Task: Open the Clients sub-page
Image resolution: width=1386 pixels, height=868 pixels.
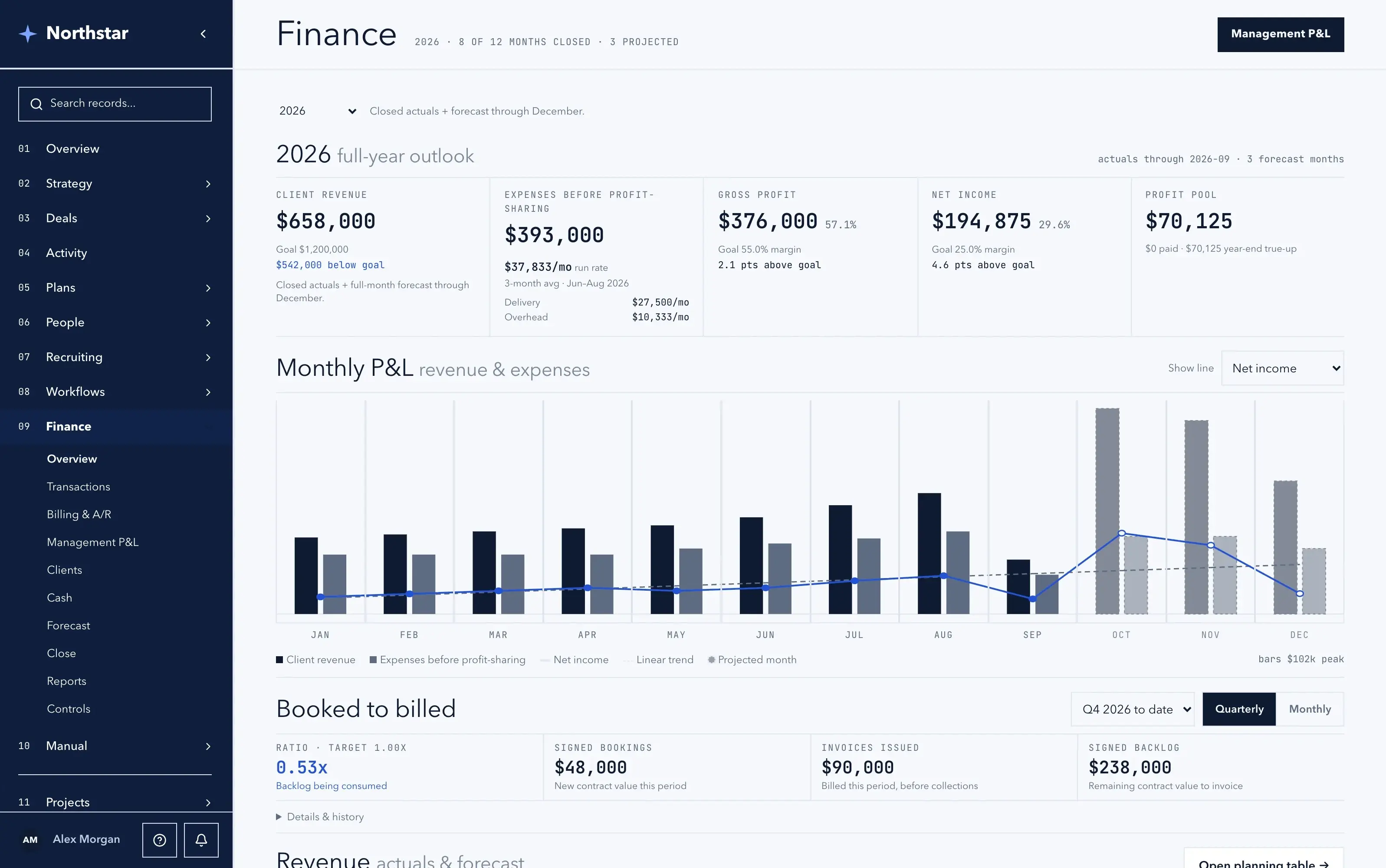Action: point(64,570)
